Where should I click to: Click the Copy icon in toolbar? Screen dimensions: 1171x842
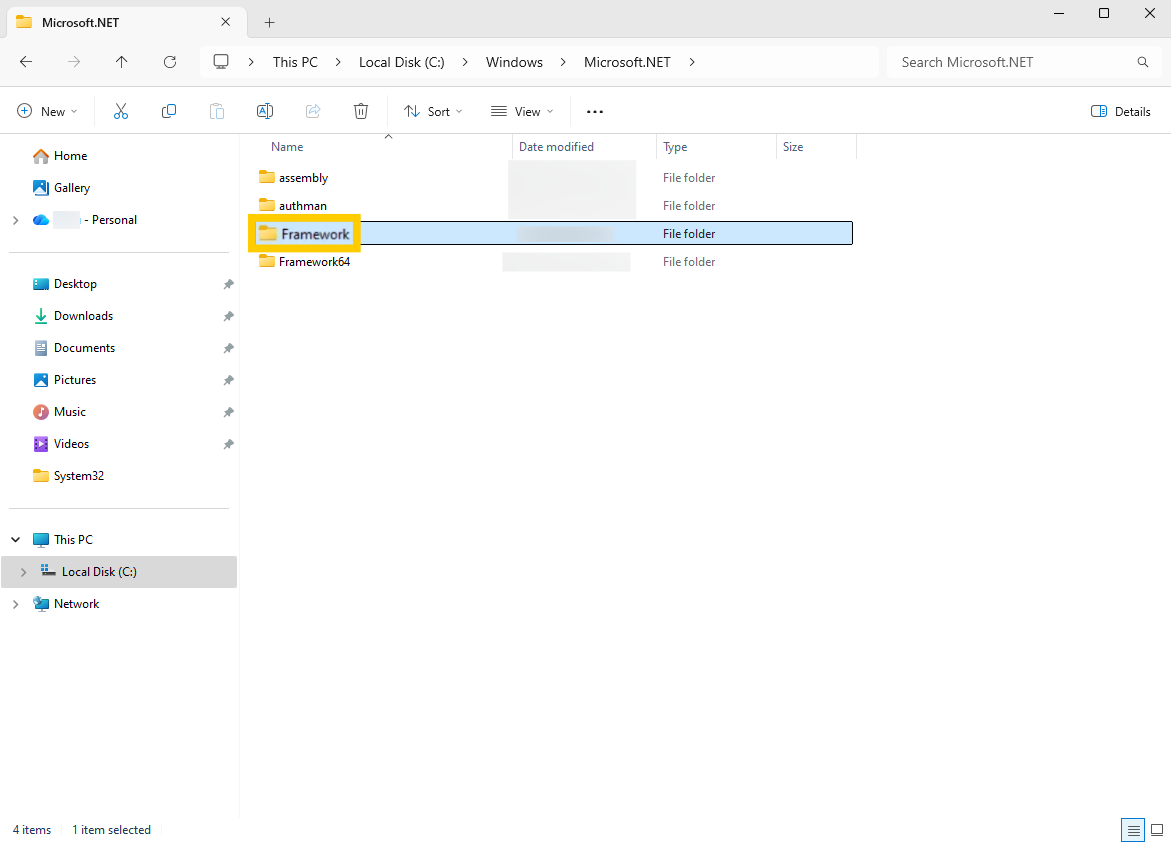click(x=169, y=111)
